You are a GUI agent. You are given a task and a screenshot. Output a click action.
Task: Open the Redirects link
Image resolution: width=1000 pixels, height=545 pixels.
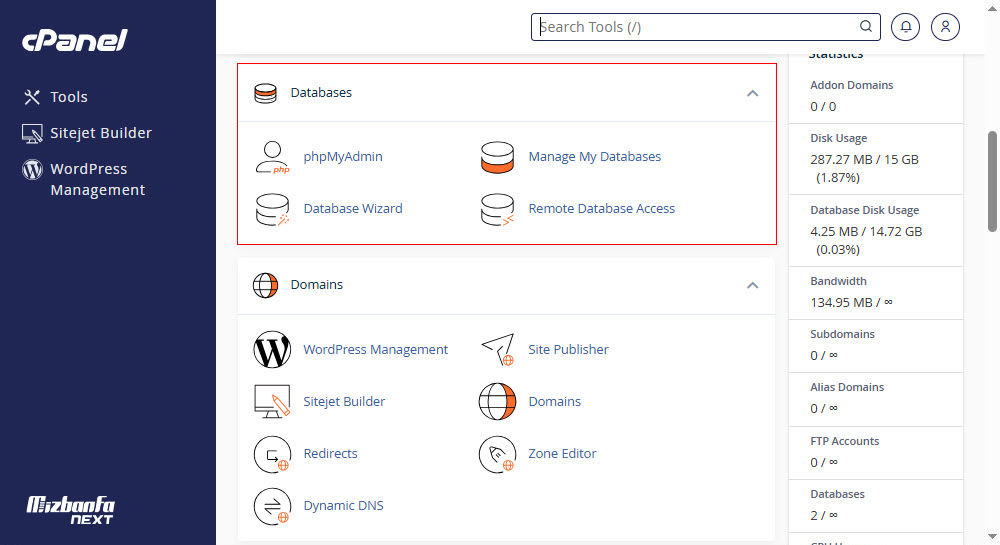330,453
